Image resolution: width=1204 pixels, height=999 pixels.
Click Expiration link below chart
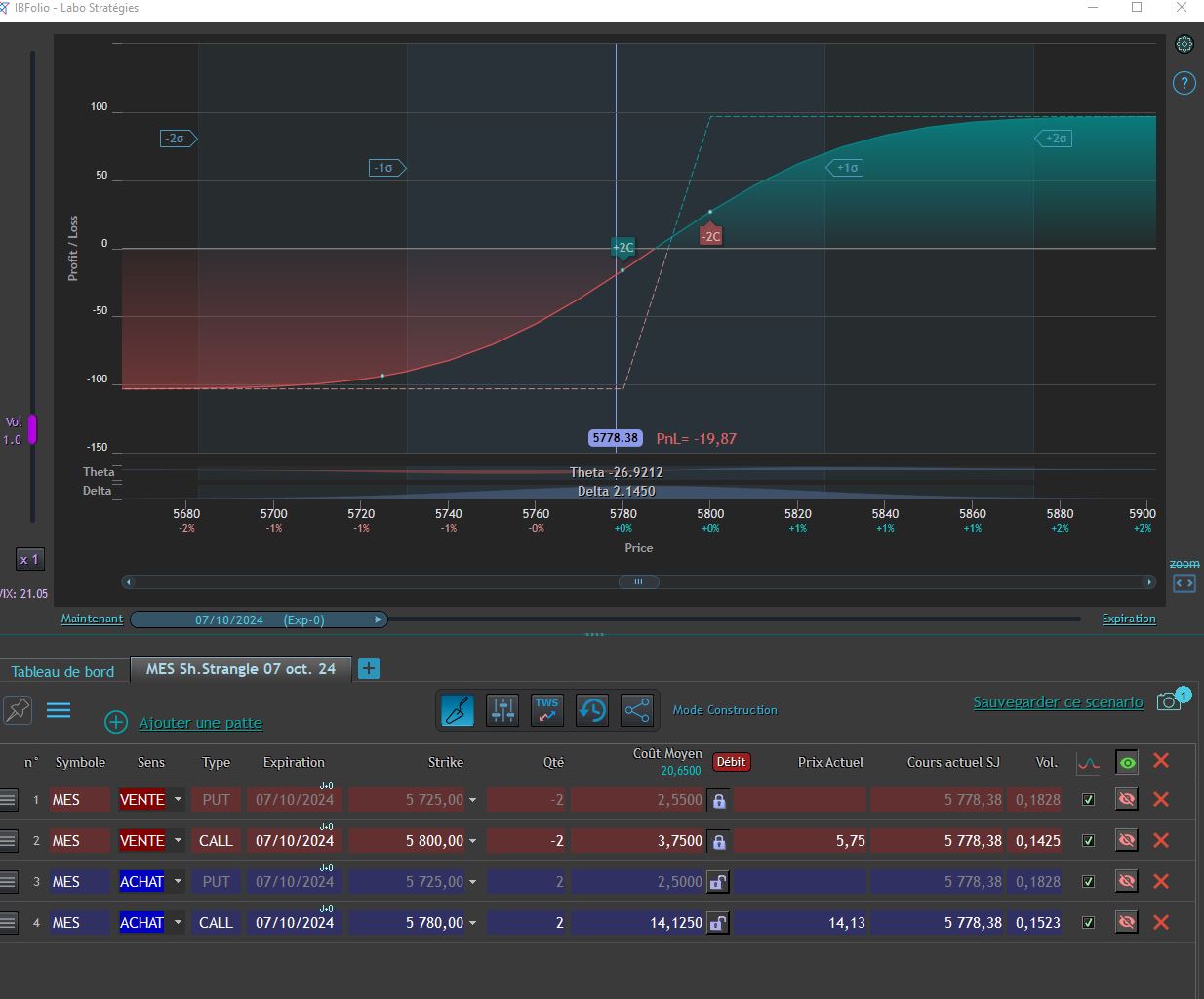tap(1129, 619)
